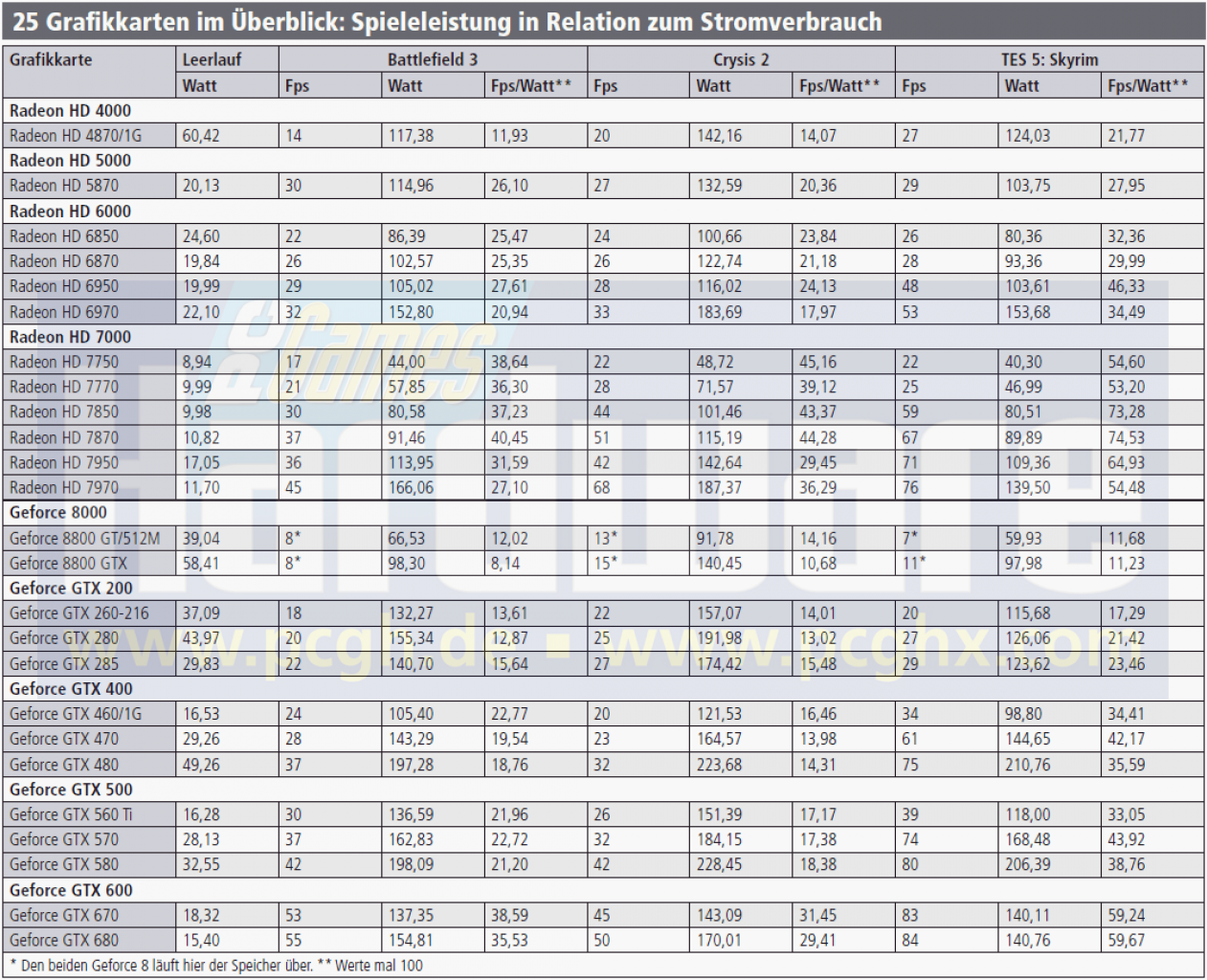Screen dimensions: 1207x980
Task: Select Crysis 2 Fps/Watt value '31,45'
Action: click(x=818, y=915)
